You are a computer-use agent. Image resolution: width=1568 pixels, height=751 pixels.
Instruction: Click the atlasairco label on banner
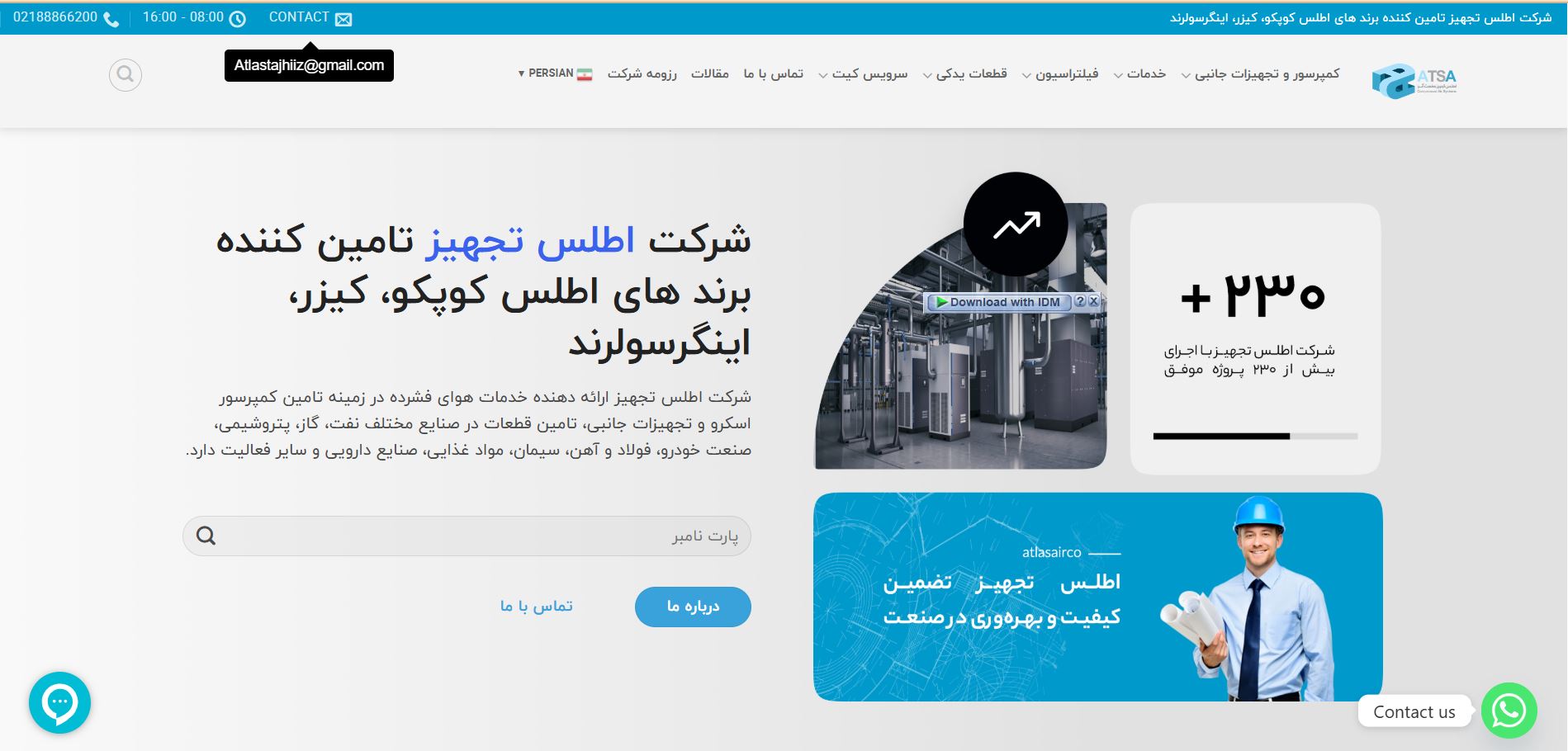tap(1051, 553)
